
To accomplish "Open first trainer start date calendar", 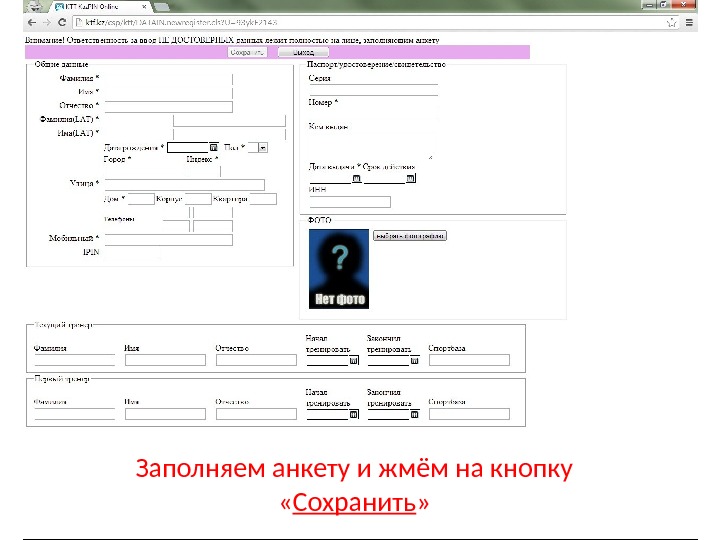I will click(x=354, y=414).
